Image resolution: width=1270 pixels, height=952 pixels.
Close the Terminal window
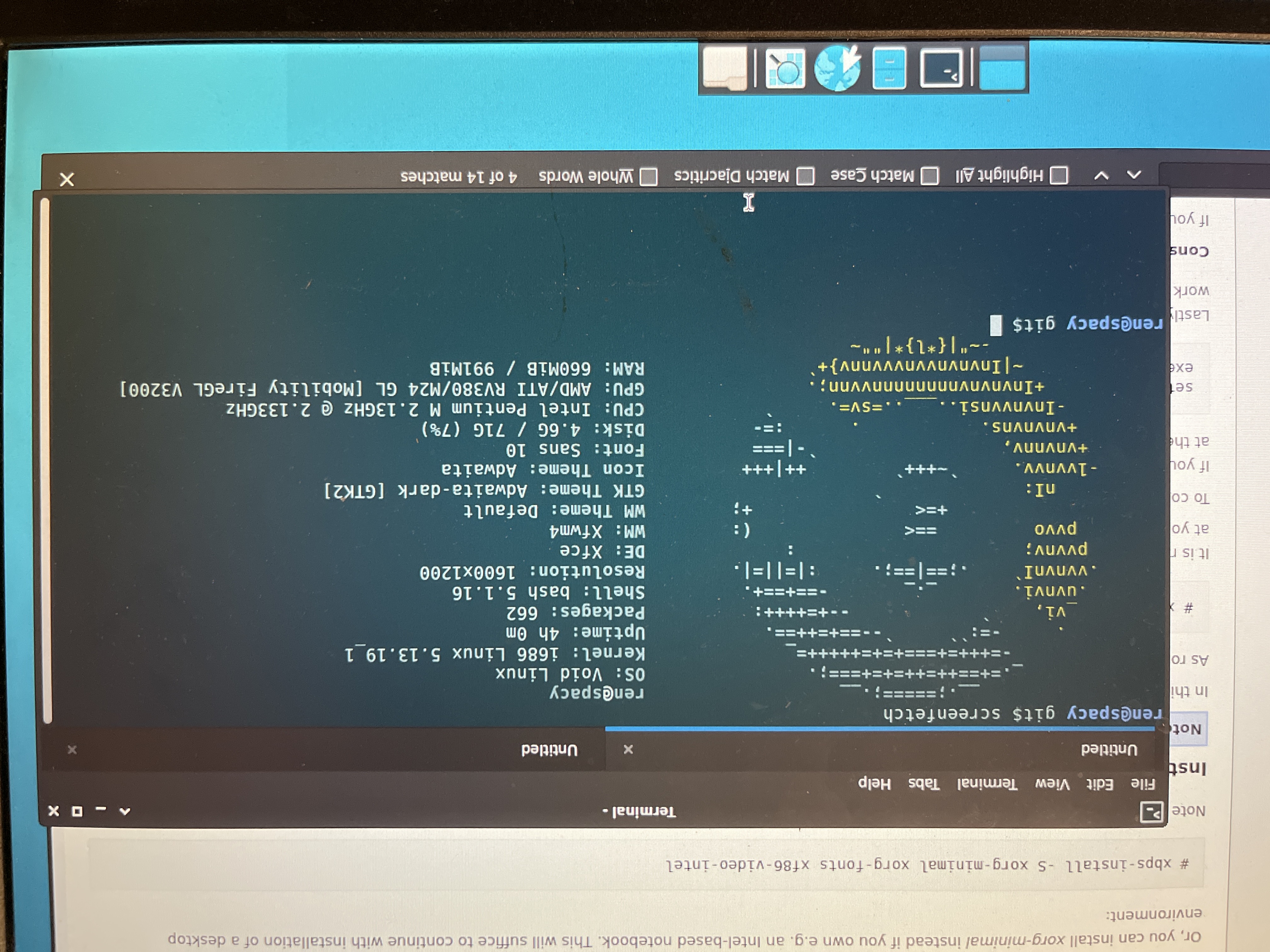pyautogui.click(x=54, y=810)
